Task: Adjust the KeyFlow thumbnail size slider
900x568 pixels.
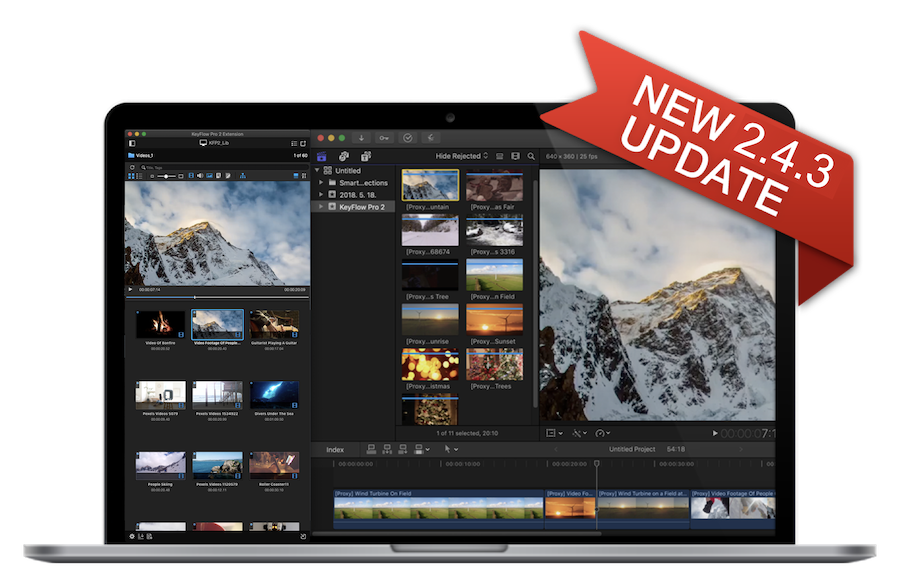Action: pos(166,176)
